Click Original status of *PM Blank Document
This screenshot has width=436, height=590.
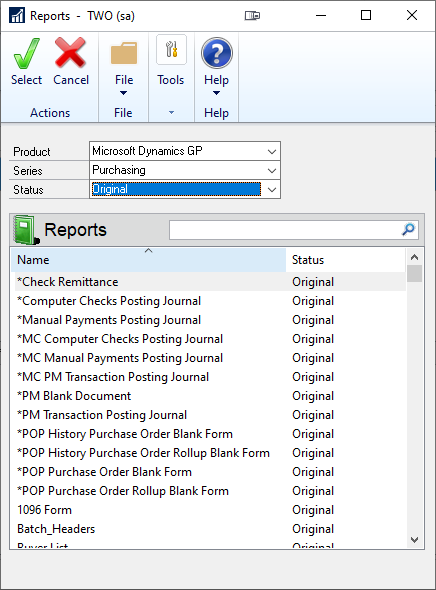(313, 396)
